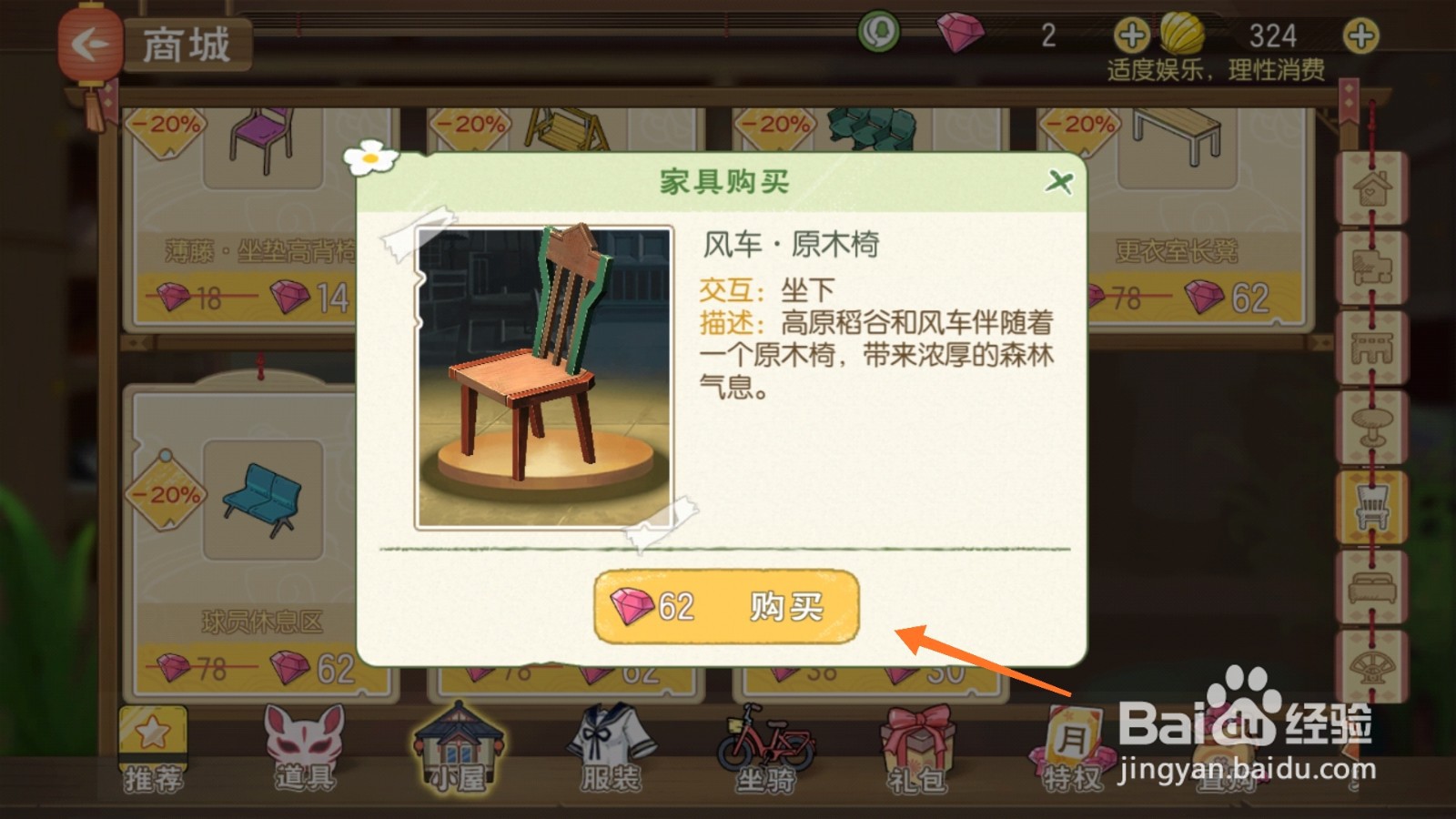Go back with the red lantern arrow
The height and width of the screenshot is (819, 1456).
pyautogui.click(x=90, y=44)
